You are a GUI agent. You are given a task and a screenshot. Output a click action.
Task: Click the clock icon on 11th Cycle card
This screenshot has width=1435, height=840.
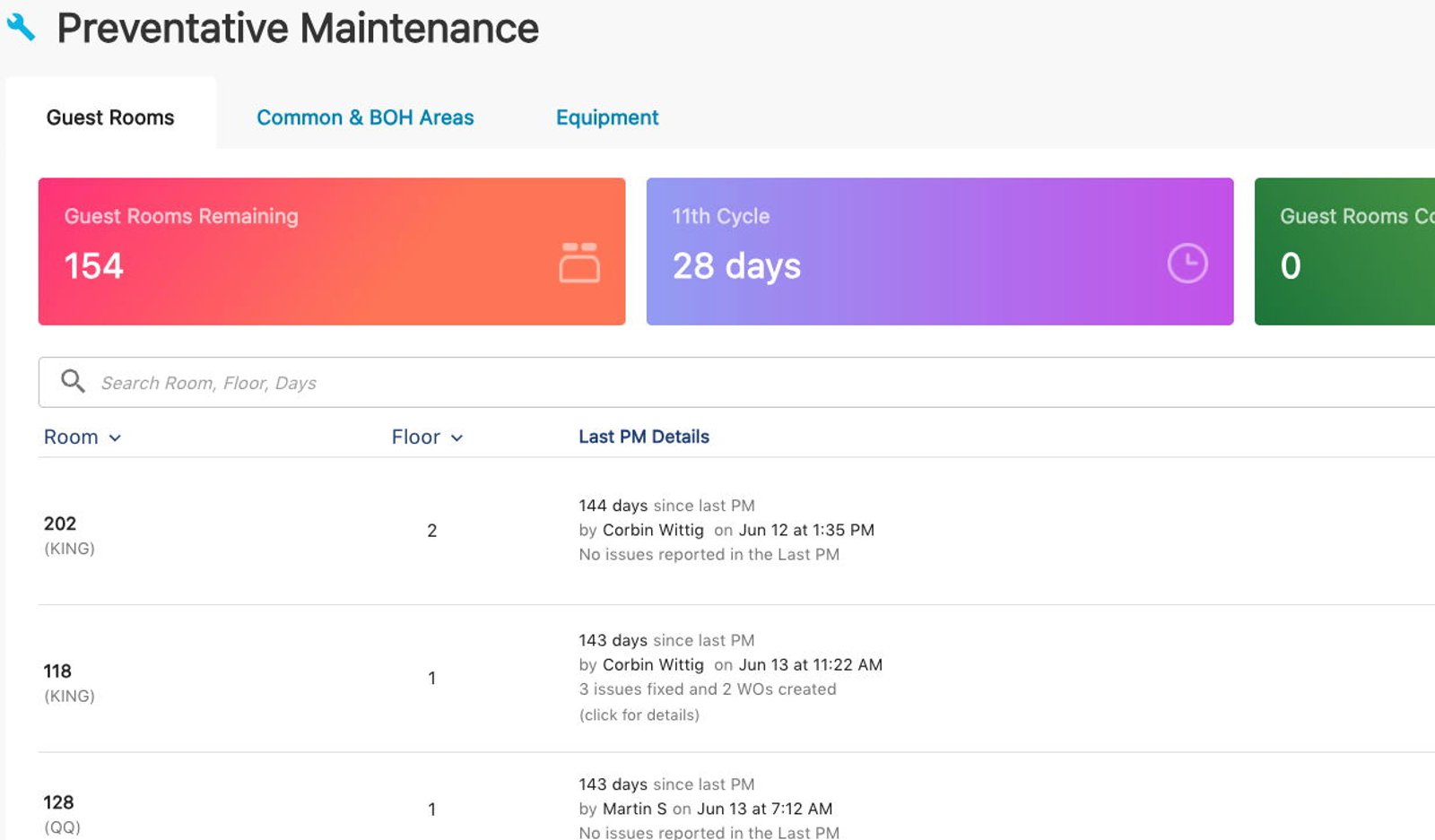click(x=1187, y=264)
